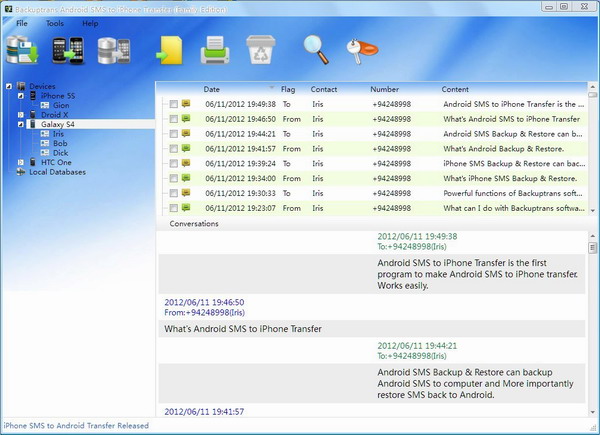The height and width of the screenshot is (435, 600).
Task: Check the box for 19:46:50 message
Action: click(174, 119)
